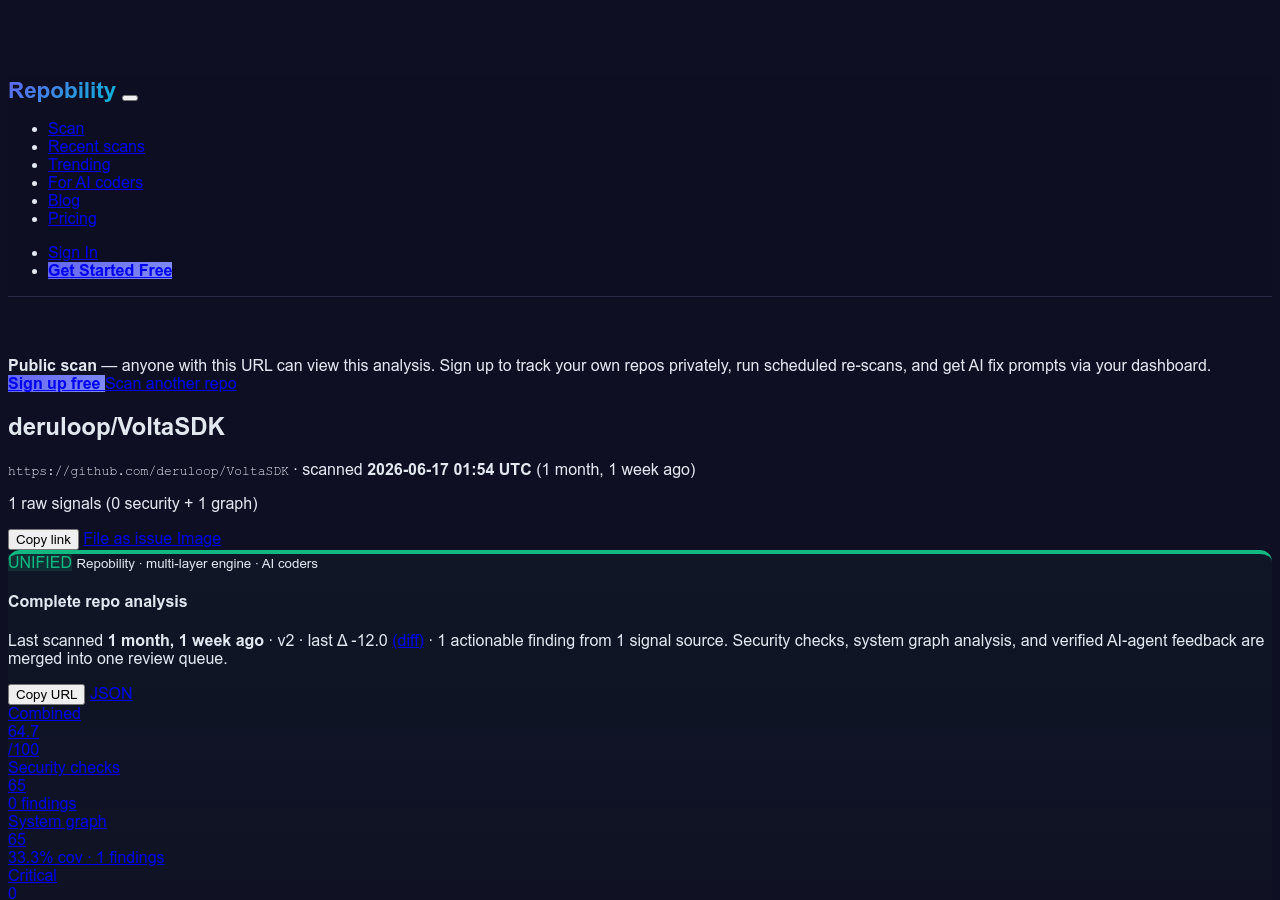Open the Combined score link
This screenshot has width=1280, height=900.
44,713
